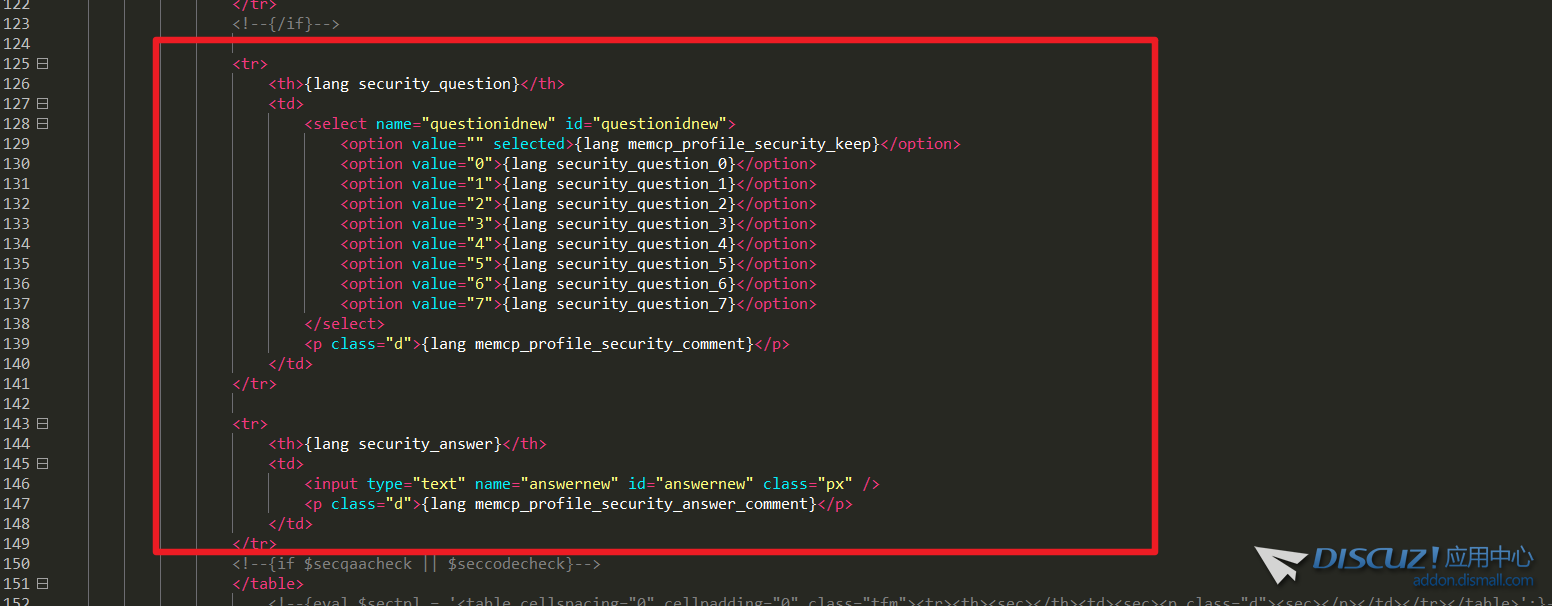
Task: Click on memcp_profile_security_comment paragraph
Action: [x=547, y=344]
